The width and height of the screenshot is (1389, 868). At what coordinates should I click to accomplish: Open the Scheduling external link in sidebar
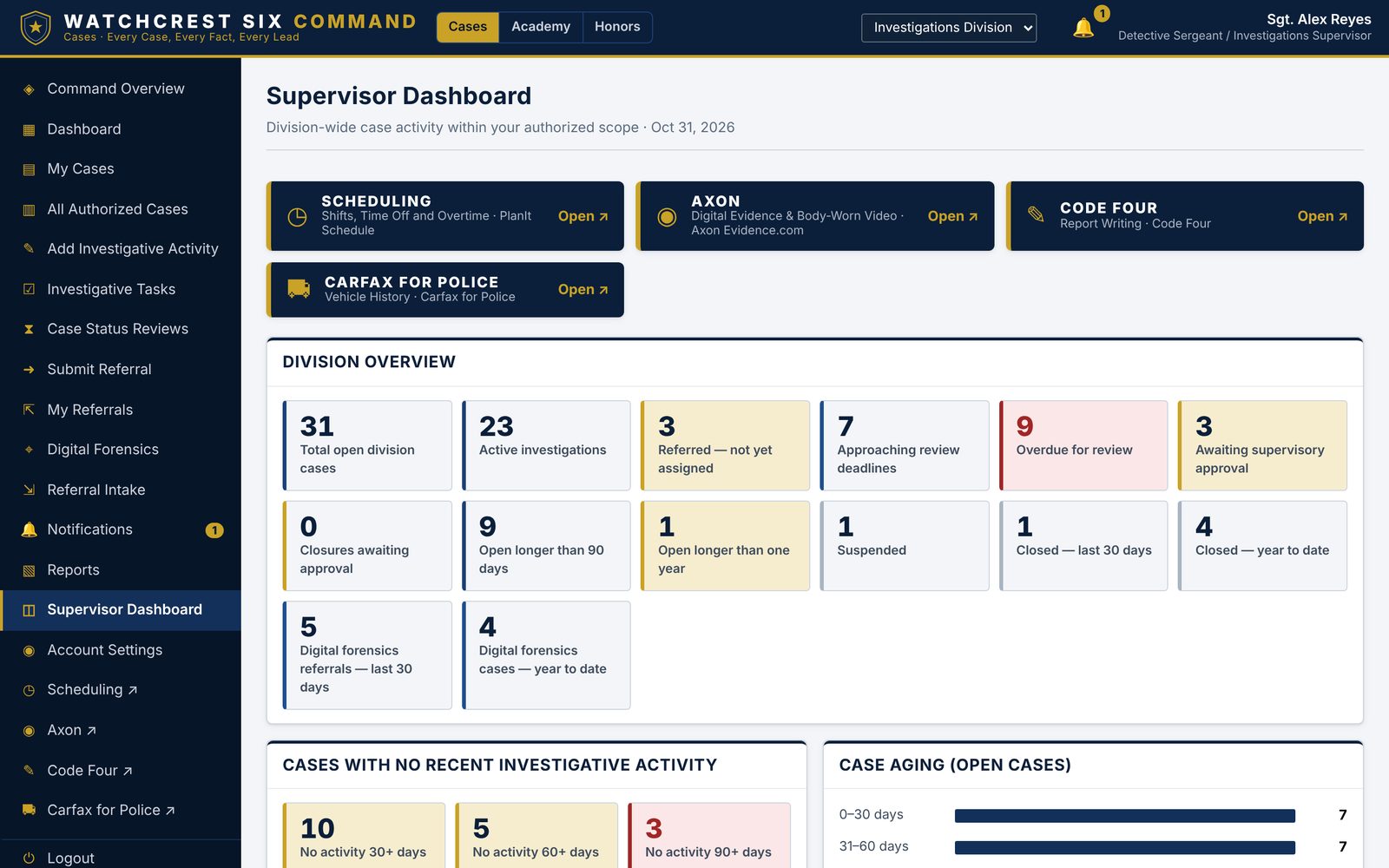click(x=121, y=690)
